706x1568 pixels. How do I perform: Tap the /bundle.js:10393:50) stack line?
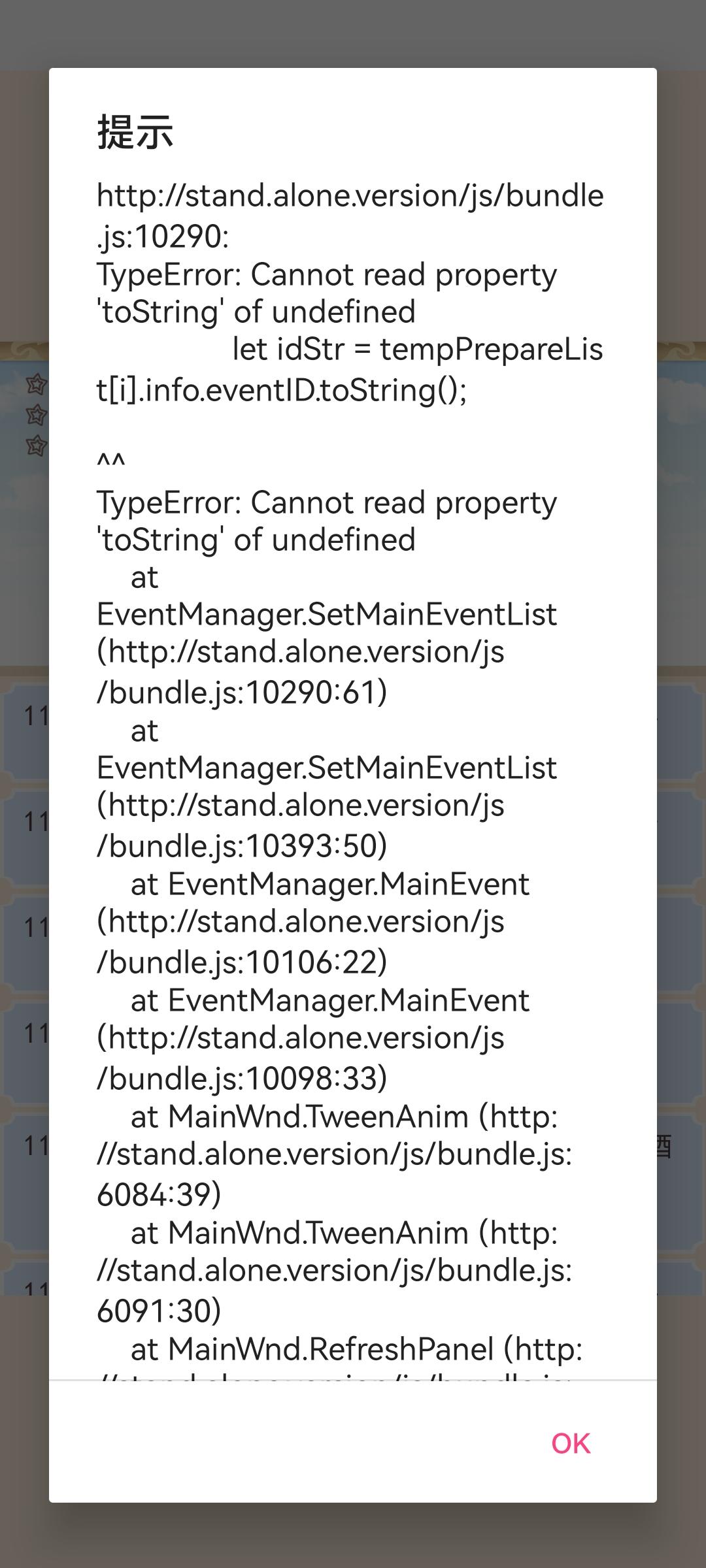(x=242, y=846)
